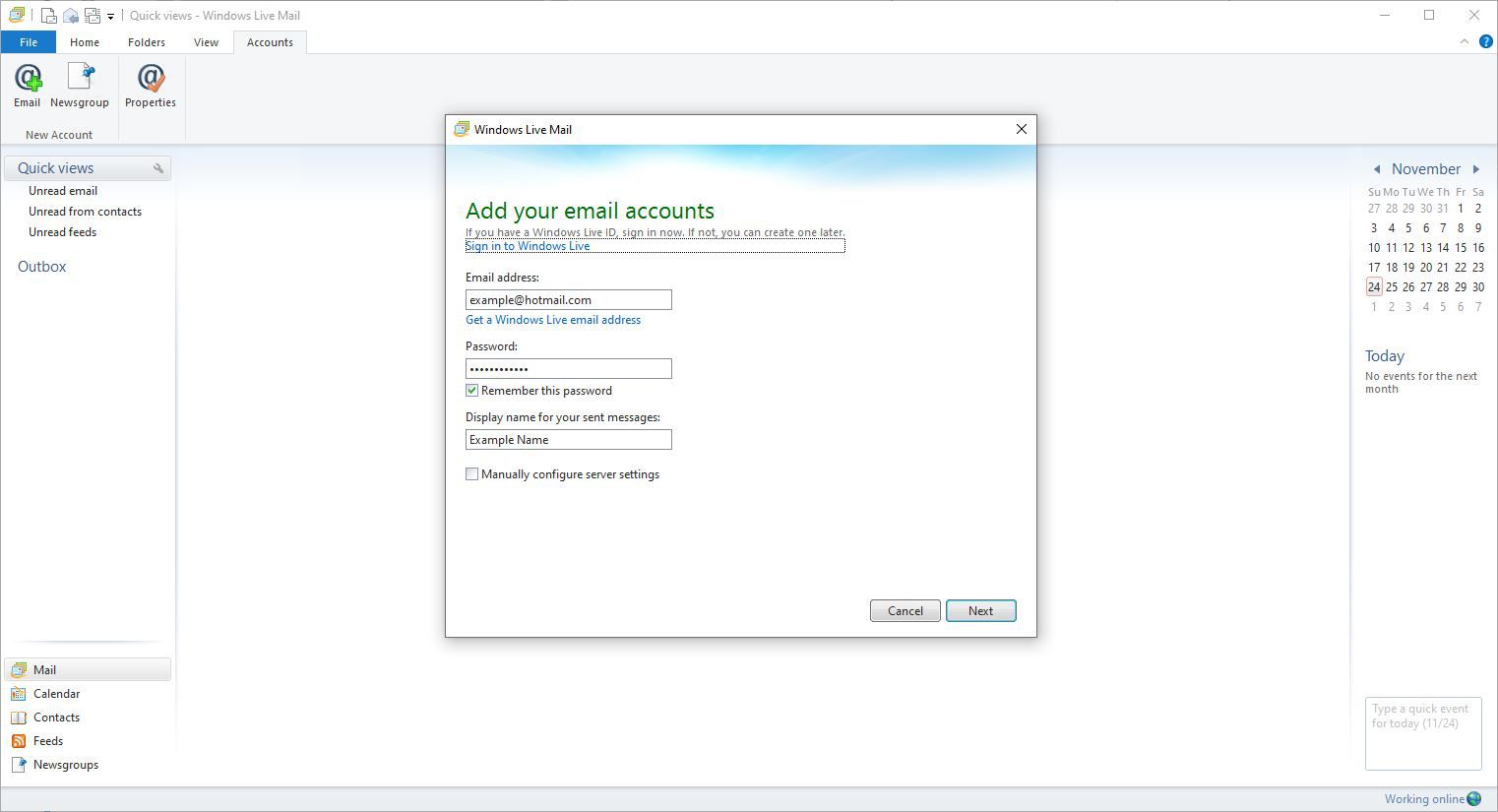Click the new email message quick-access icon
The width and height of the screenshot is (1498, 812).
(x=48, y=16)
